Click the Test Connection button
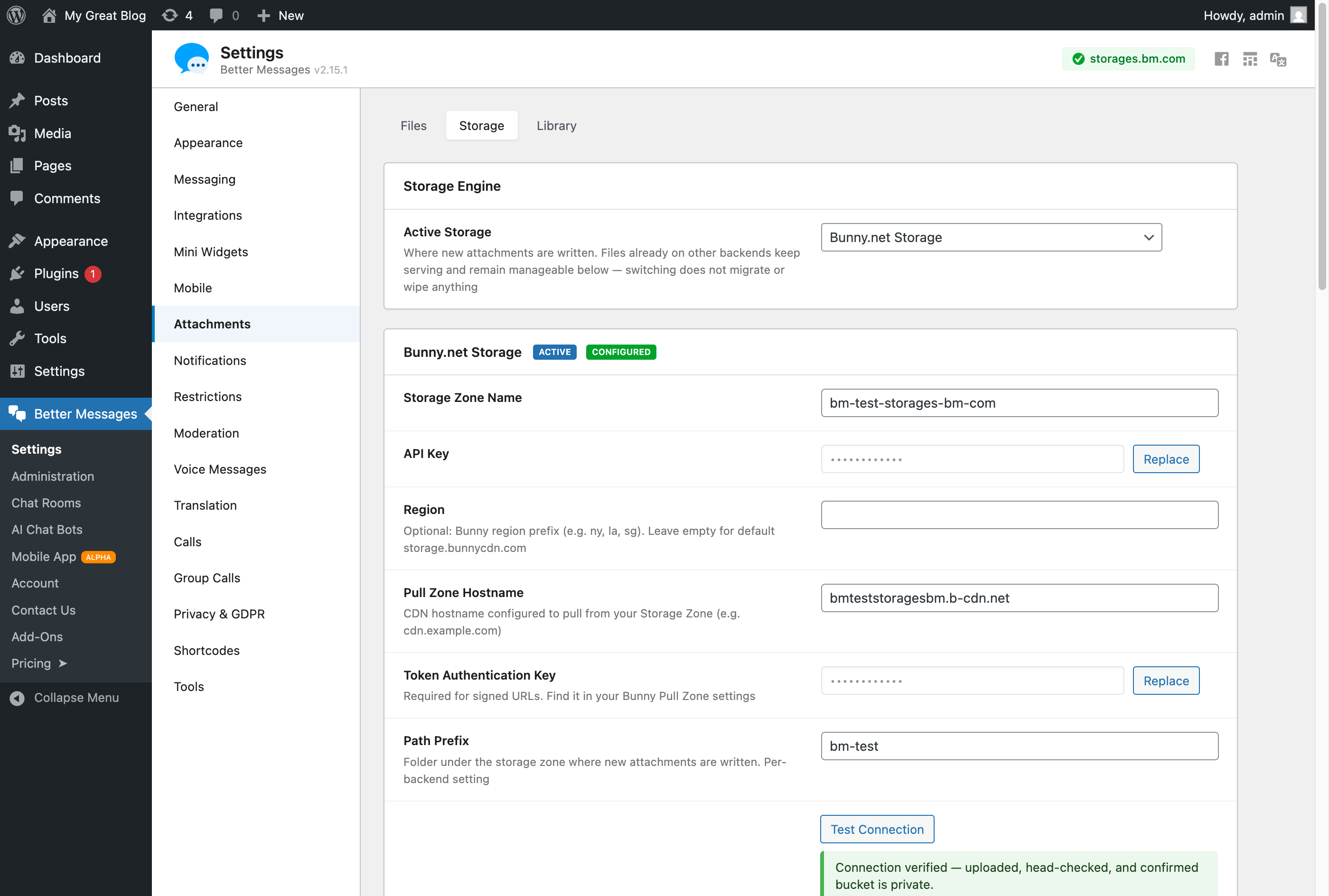 [x=877, y=829]
